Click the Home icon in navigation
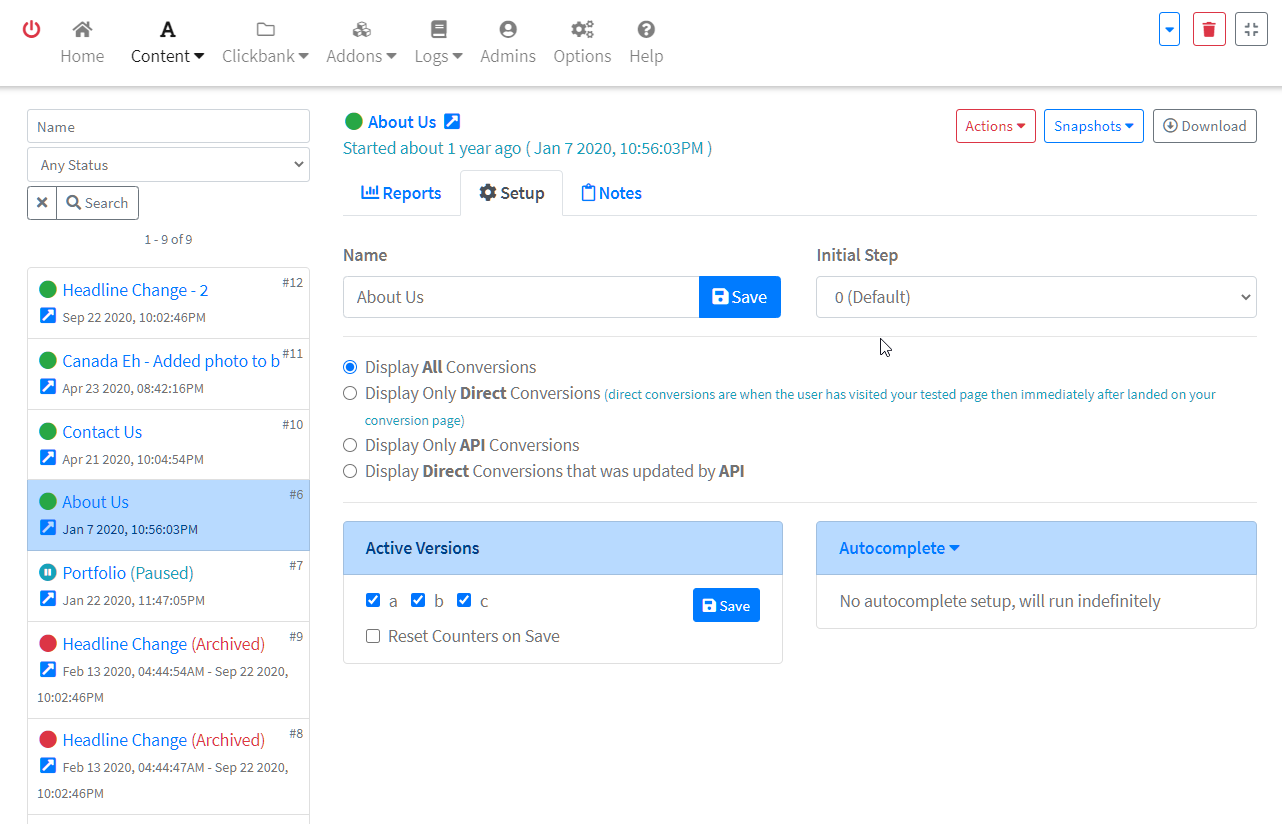1282x824 pixels. pos(82,30)
